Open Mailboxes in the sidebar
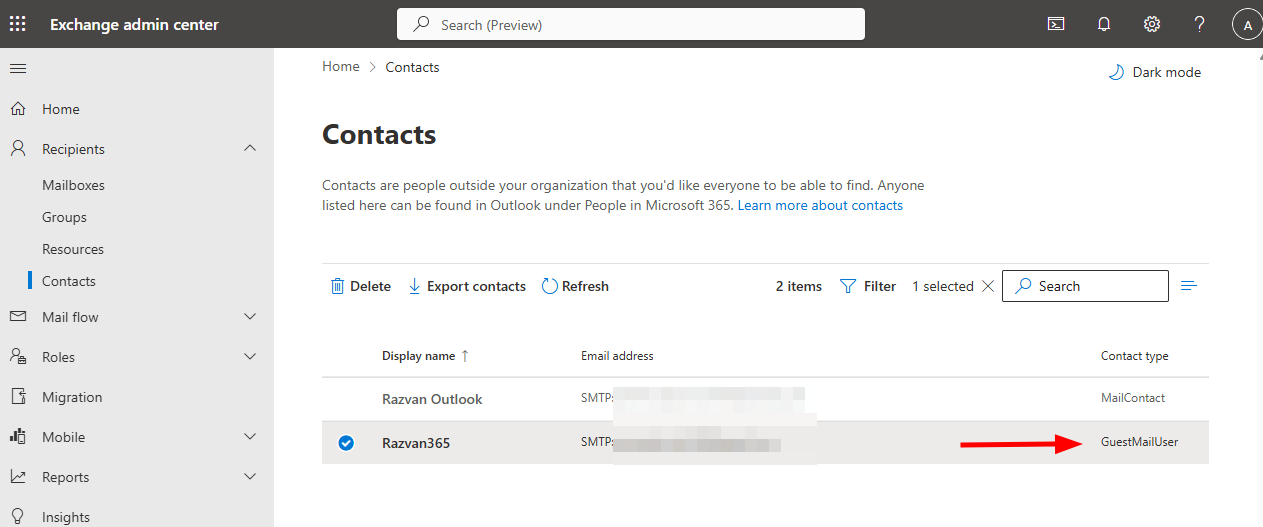Viewport: 1263px width, 527px height. pos(73,185)
